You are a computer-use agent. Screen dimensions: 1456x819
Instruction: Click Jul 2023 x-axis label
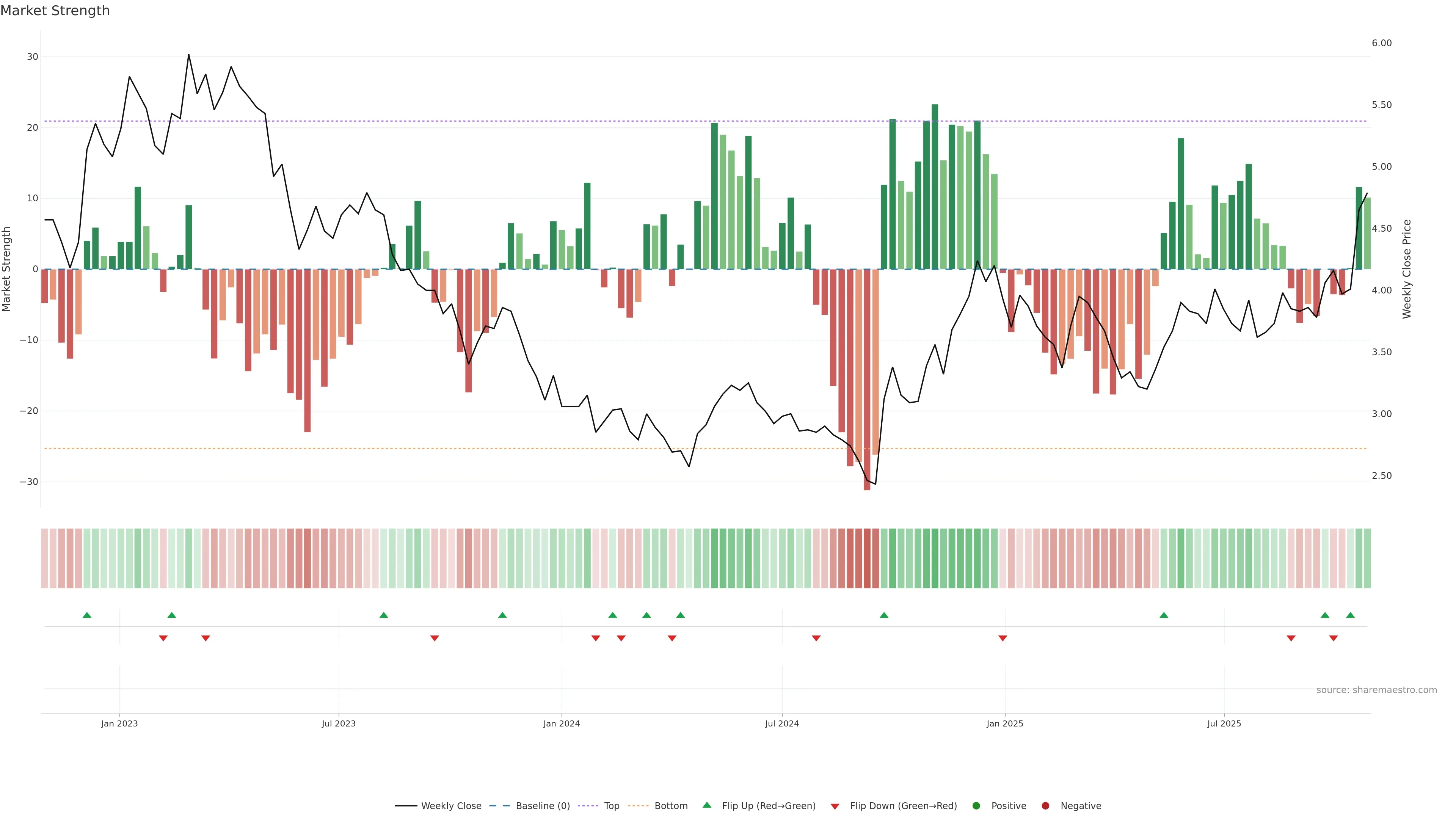coord(339,723)
